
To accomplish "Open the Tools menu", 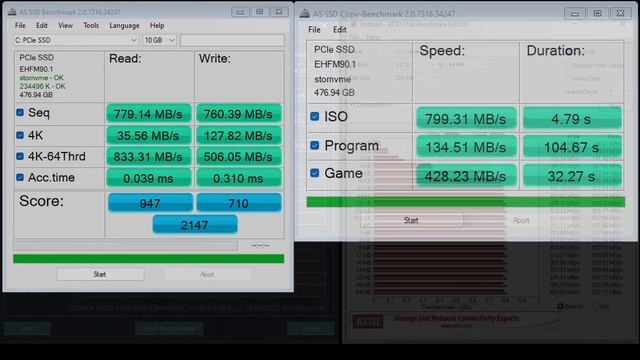I will click(x=91, y=25).
